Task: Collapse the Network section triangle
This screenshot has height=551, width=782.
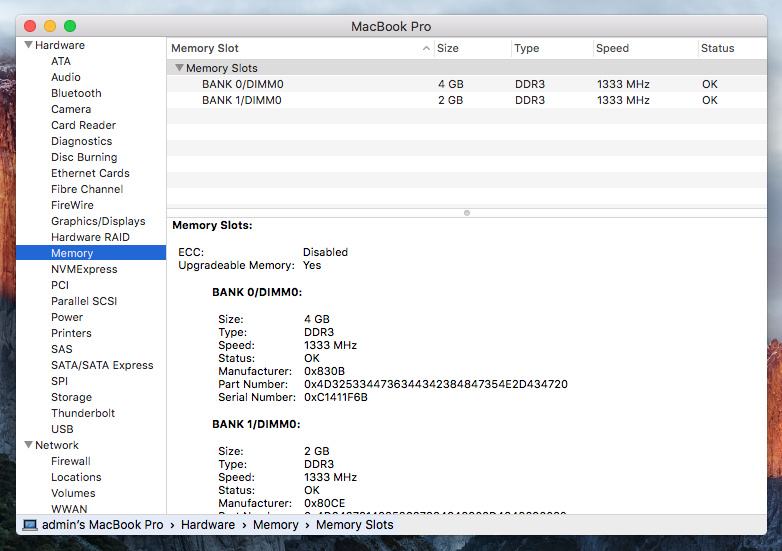Action: tap(28, 445)
